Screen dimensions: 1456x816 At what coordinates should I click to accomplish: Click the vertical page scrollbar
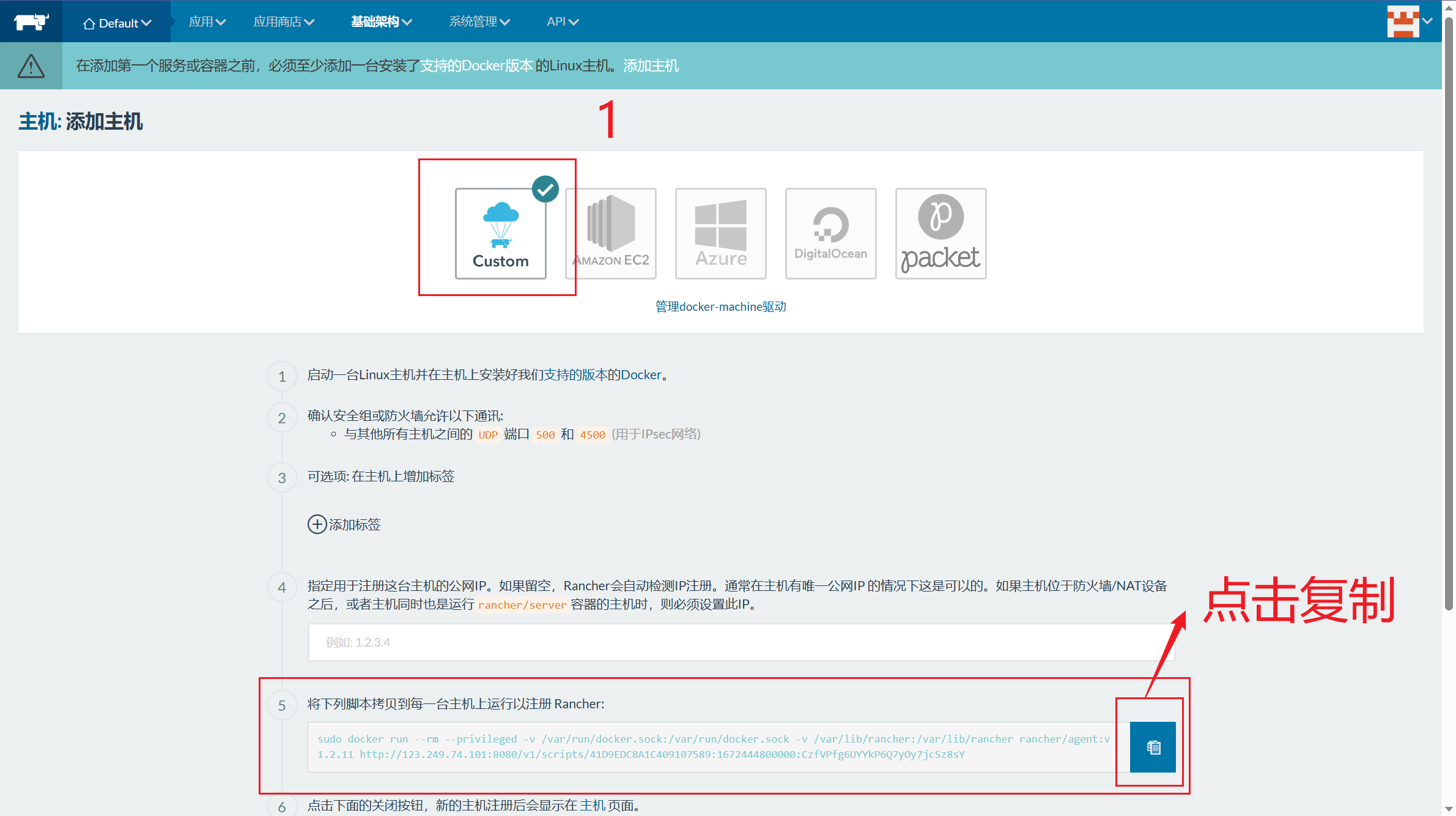[x=1449, y=306]
